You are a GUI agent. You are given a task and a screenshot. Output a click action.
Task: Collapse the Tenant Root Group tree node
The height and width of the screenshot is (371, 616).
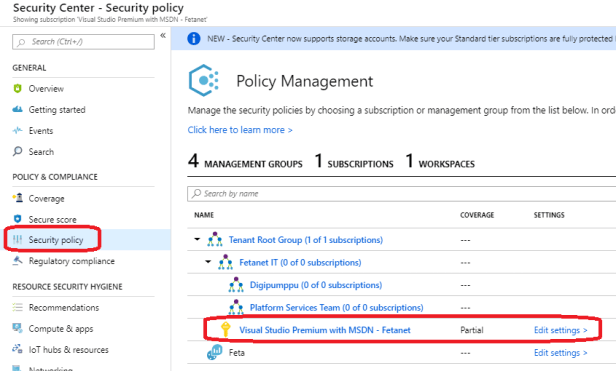[197, 239]
